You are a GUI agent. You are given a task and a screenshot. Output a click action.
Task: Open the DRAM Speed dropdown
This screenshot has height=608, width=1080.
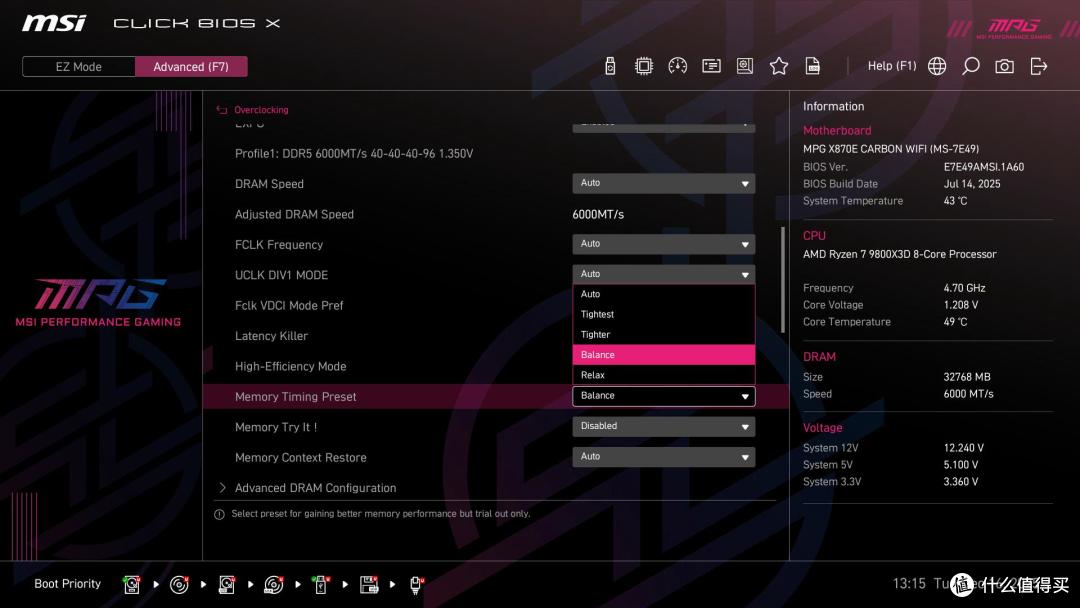(663, 183)
